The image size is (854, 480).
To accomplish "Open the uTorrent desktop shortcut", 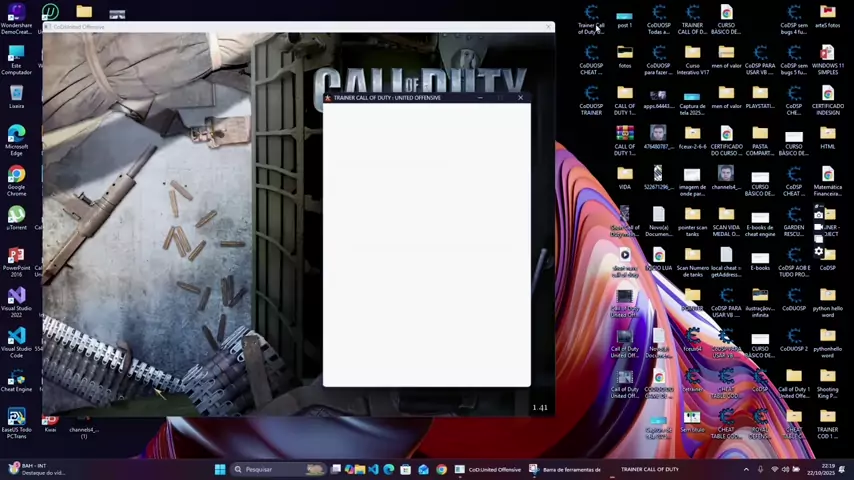I will coord(16,215).
